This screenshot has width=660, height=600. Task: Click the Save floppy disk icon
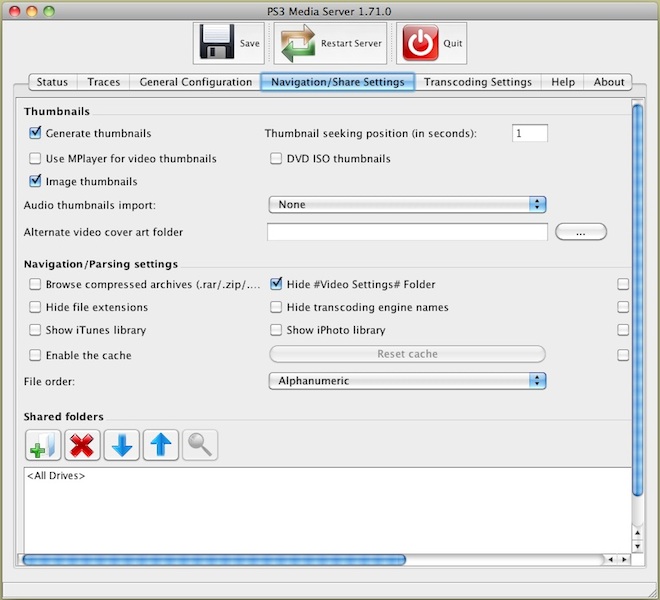[x=217, y=44]
